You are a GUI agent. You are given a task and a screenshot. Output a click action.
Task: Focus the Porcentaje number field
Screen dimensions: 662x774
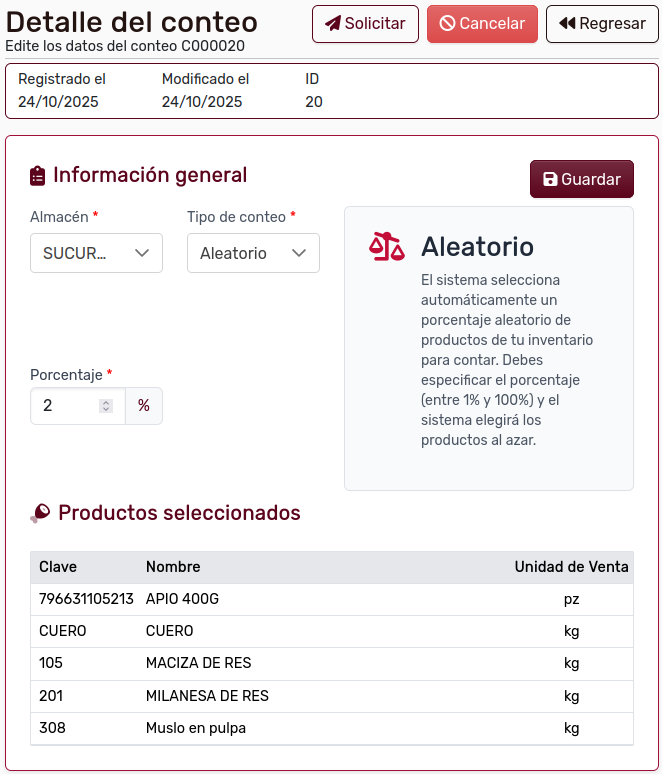tap(66, 406)
